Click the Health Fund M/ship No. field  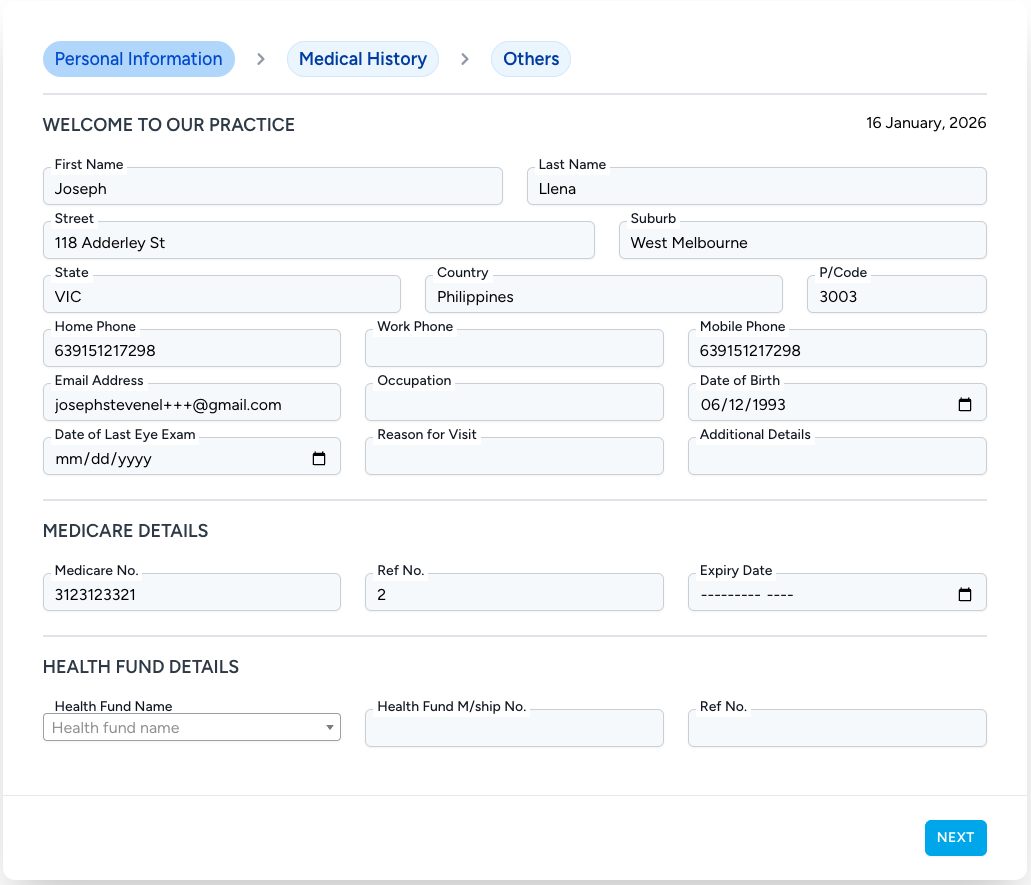coord(514,728)
